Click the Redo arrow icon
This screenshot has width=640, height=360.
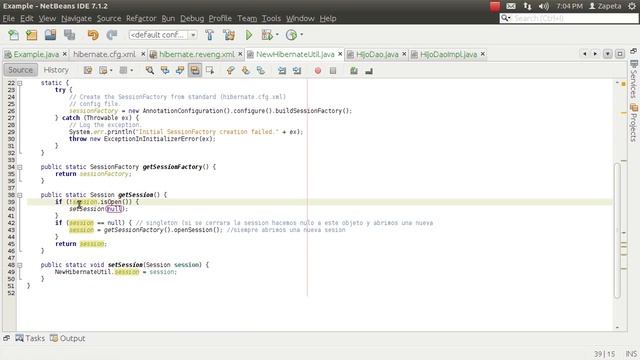[x=111, y=35]
